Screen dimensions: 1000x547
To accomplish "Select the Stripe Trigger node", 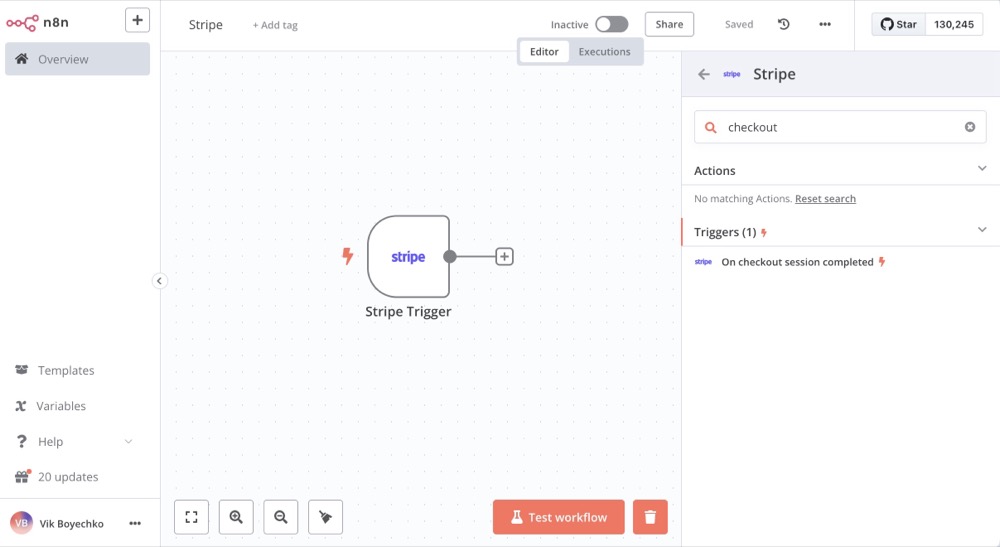I will click(x=408, y=256).
